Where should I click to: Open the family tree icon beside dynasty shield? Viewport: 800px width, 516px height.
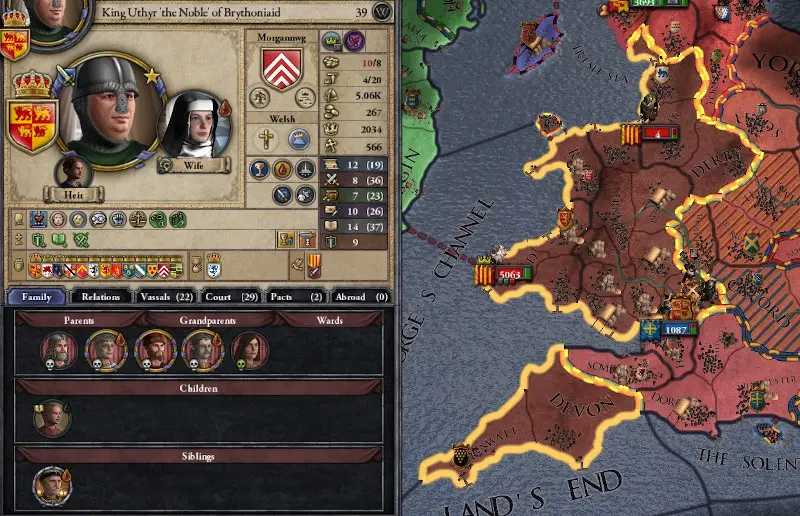pyautogui.click(x=260, y=98)
